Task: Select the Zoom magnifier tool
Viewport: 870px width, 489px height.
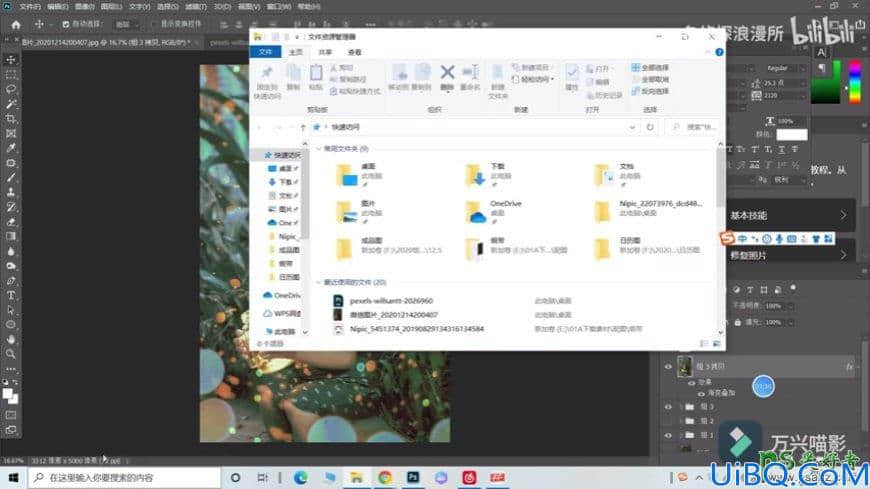Action: coord(11,354)
